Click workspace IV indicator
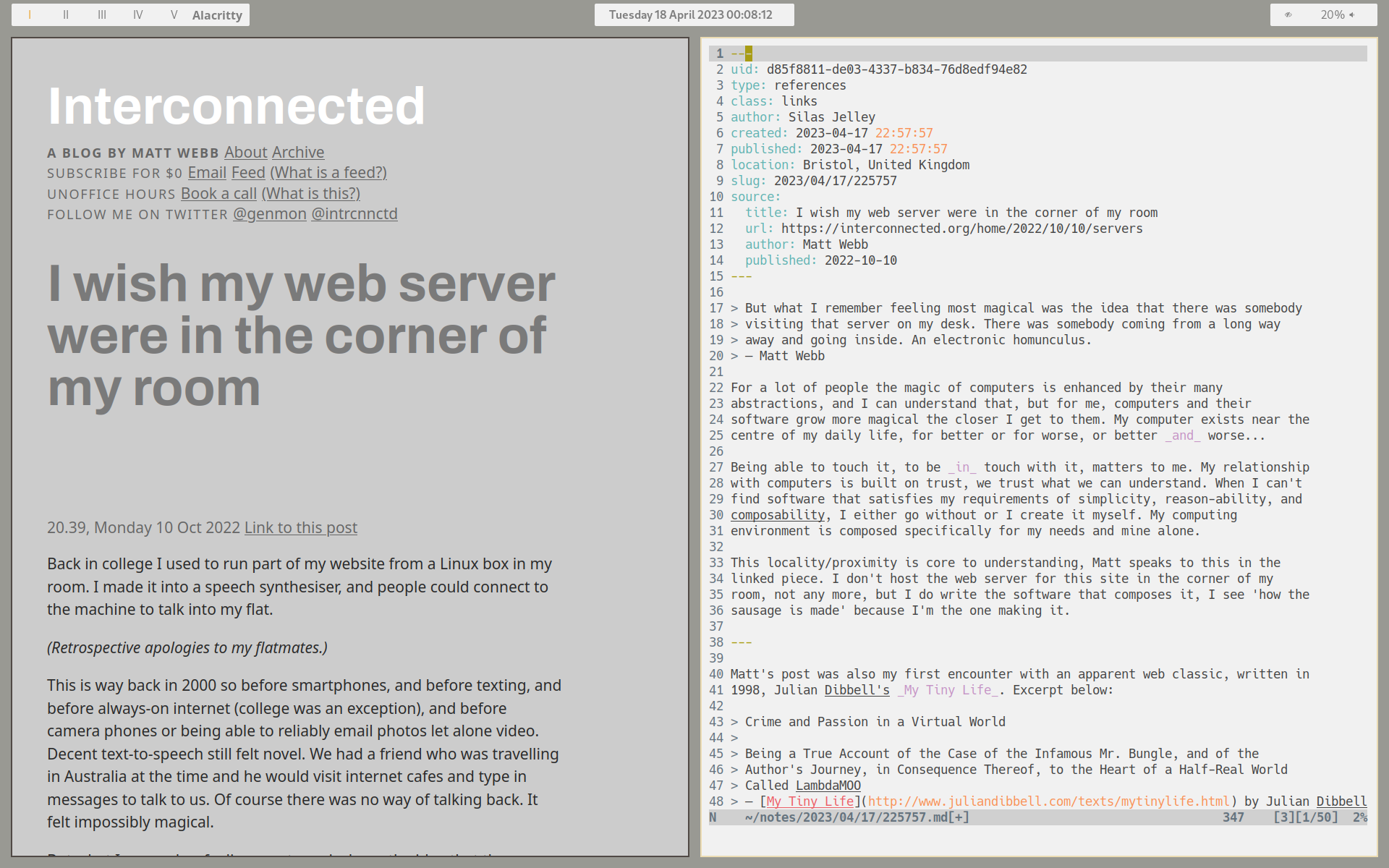This screenshot has width=1389, height=868. (x=137, y=14)
